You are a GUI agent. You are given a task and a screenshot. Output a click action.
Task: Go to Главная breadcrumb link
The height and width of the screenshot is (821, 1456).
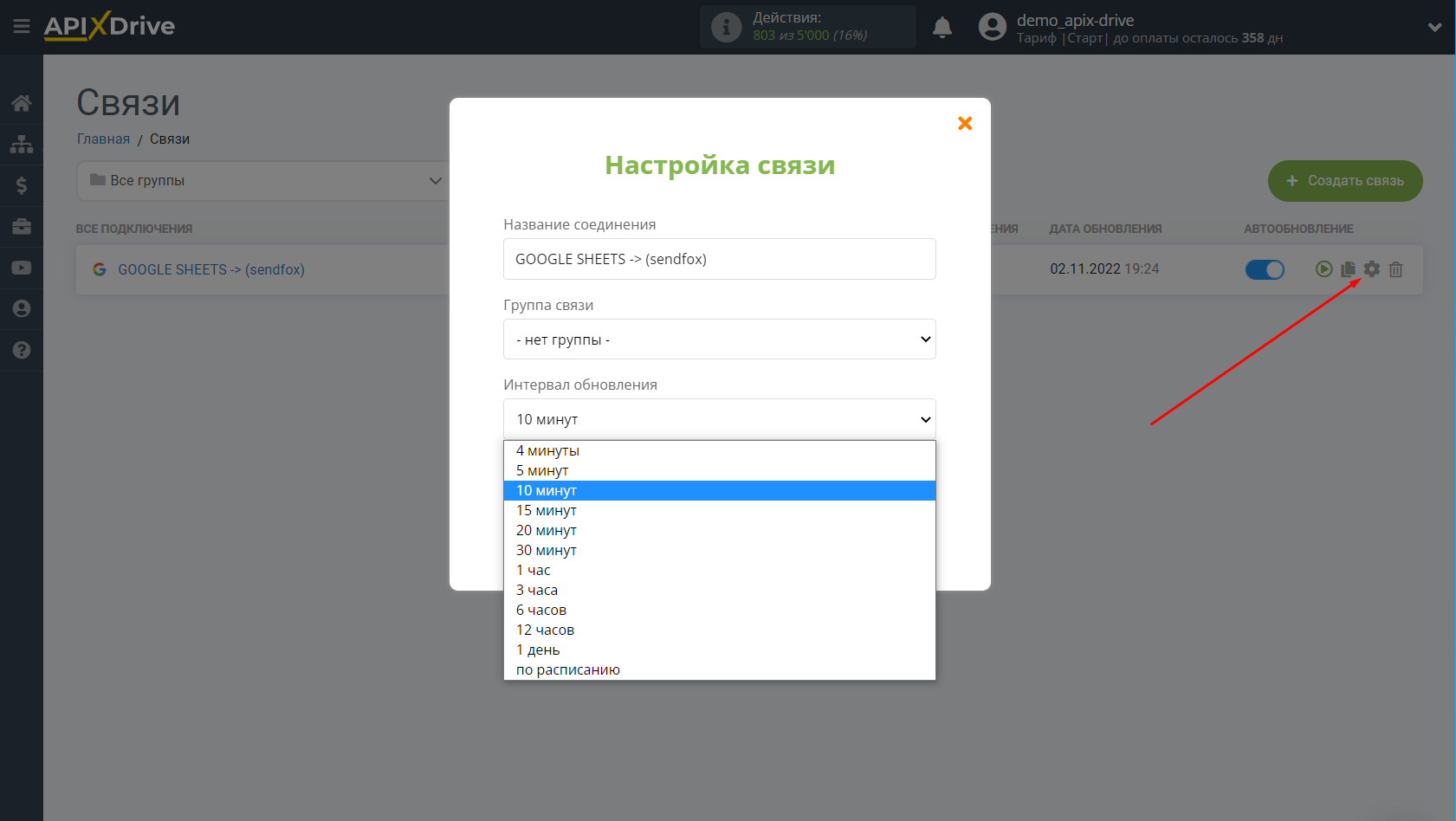pos(103,139)
